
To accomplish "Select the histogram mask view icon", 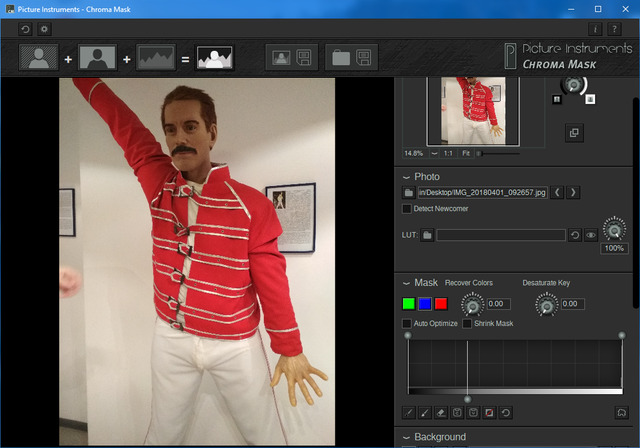I will click(155, 57).
